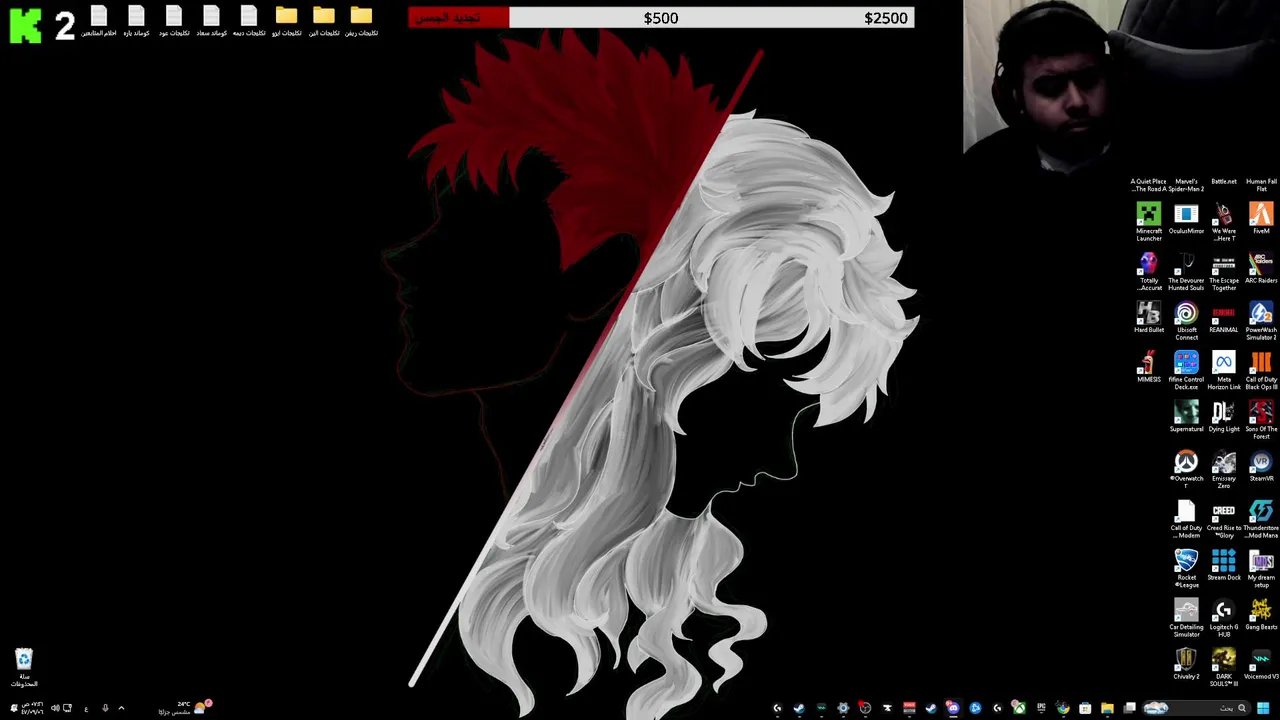Viewport: 1280px width, 720px height.
Task: Select the Gang Beasts desktop icon
Action: [x=1261, y=615]
